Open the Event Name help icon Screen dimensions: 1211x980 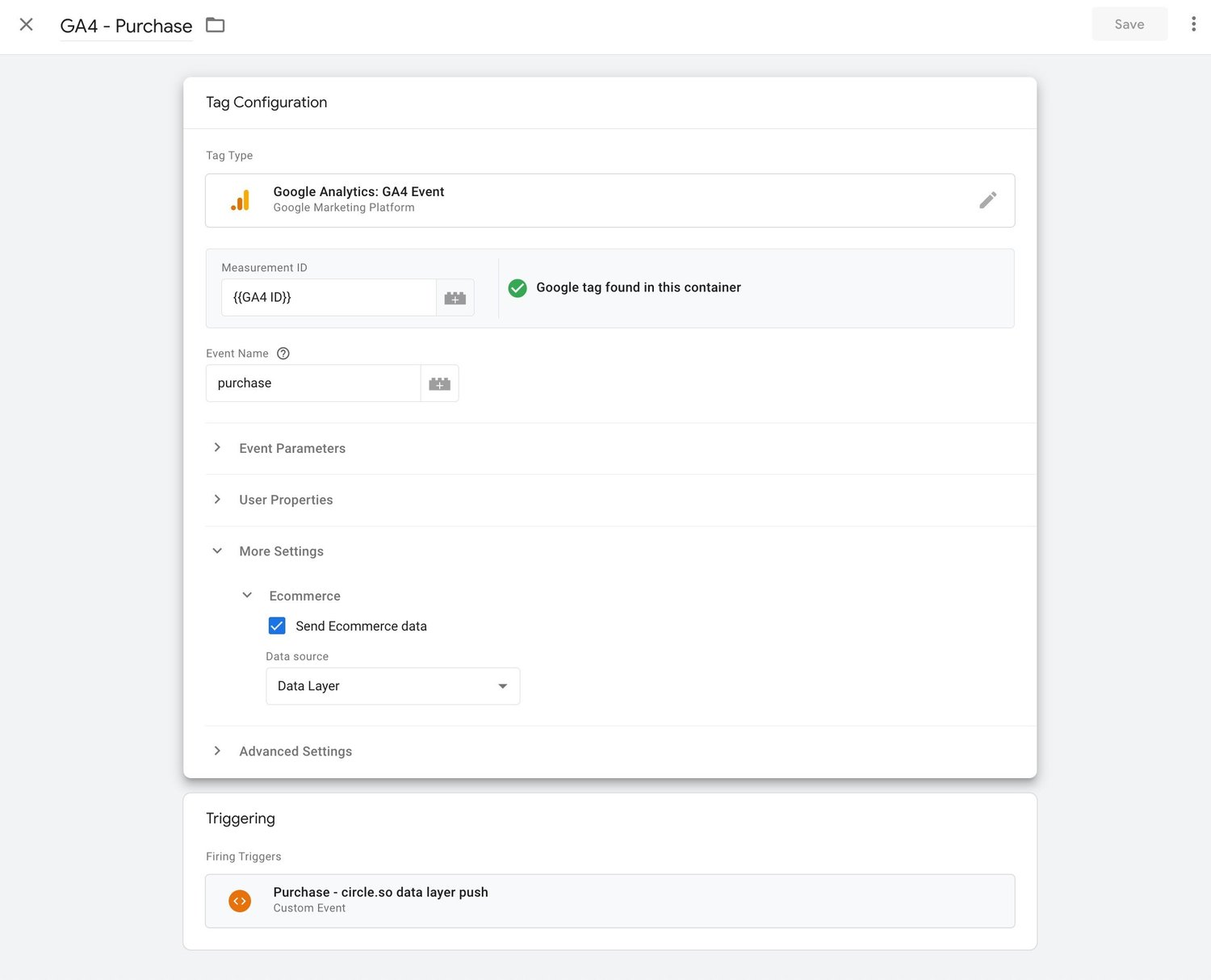coord(283,354)
